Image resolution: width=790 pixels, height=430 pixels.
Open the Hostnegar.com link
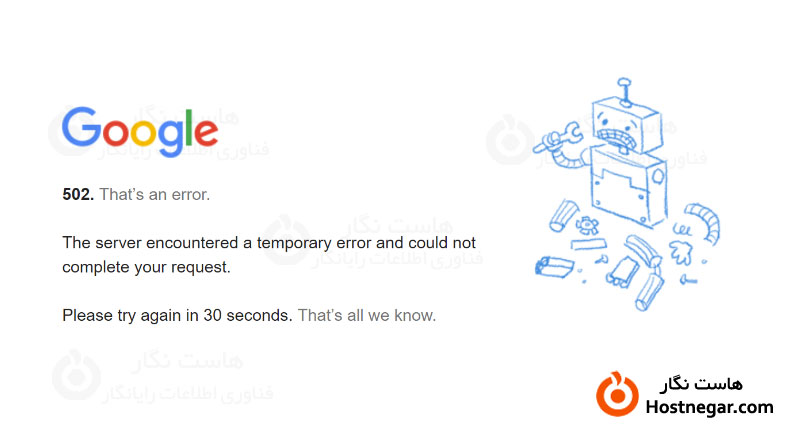click(710, 407)
